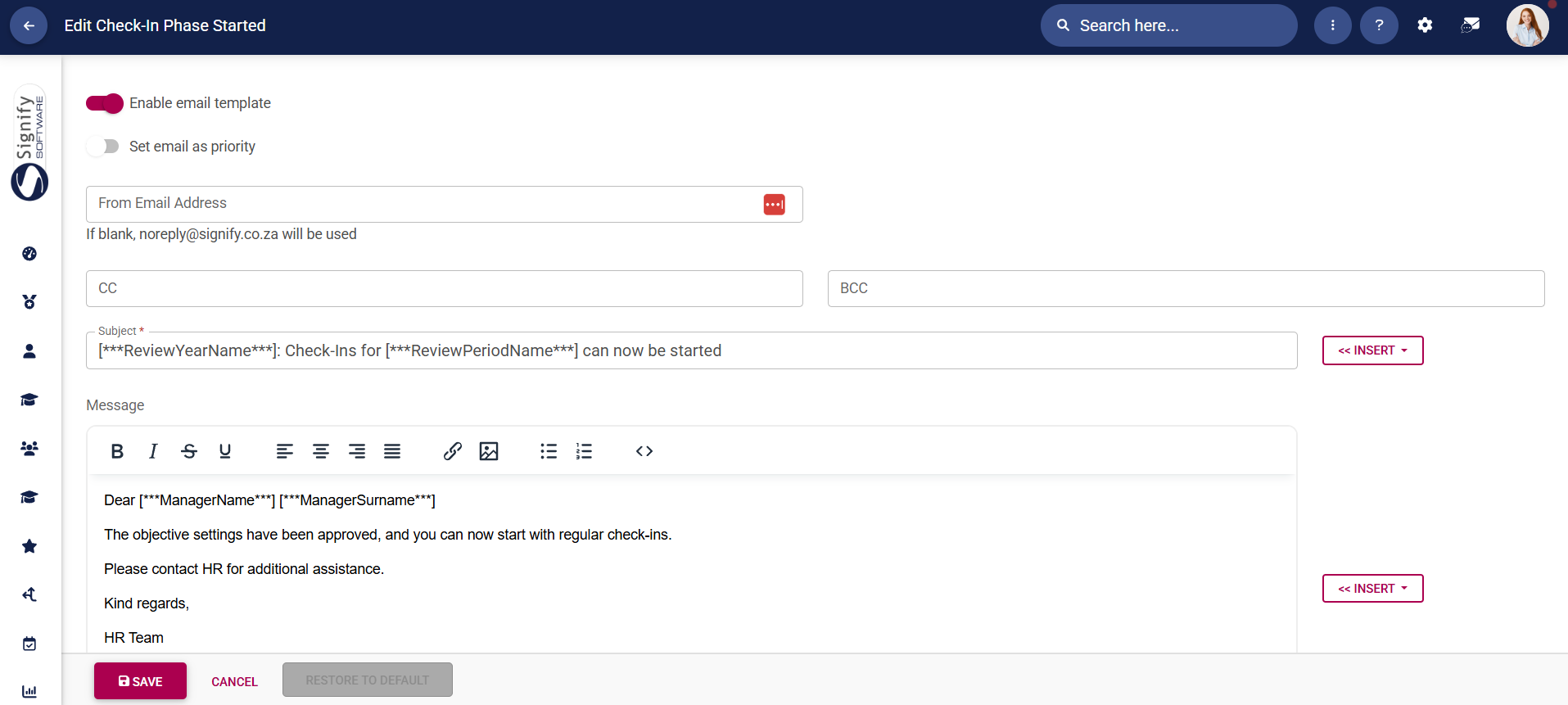
Task: Click the Signify Software logo
Action: [29, 142]
